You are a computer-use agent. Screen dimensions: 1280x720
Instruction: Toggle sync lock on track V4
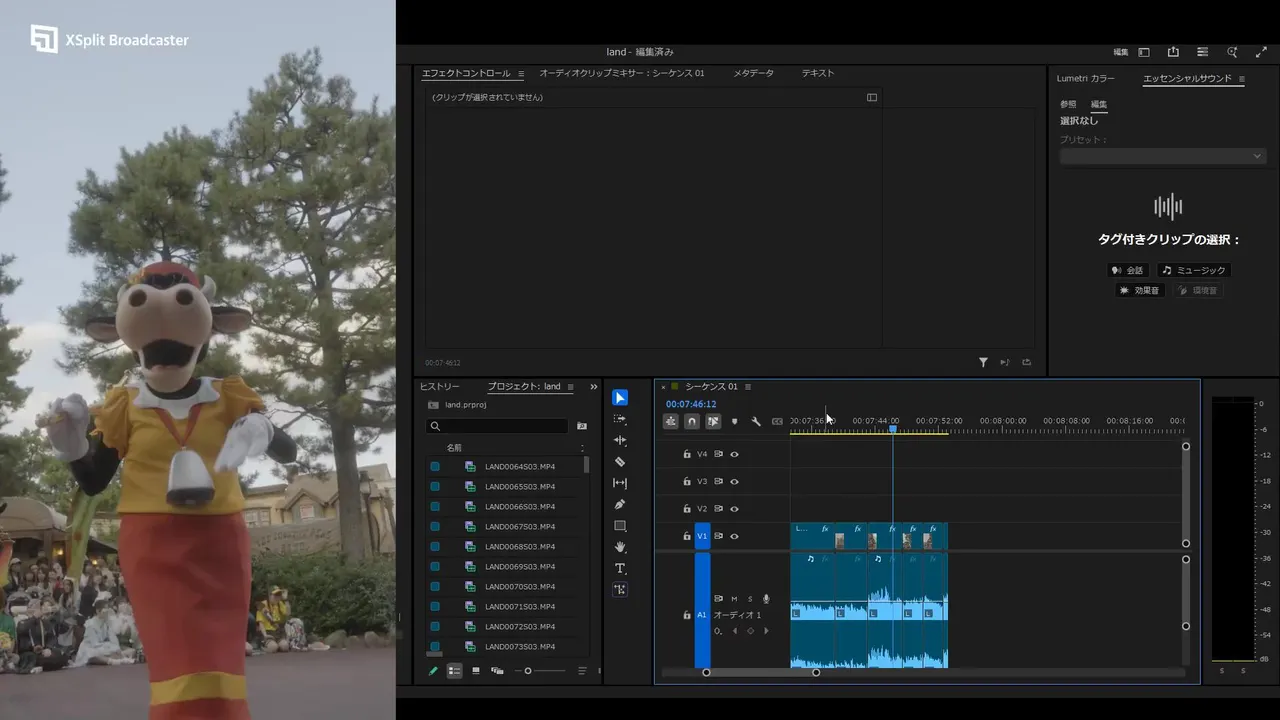click(x=718, y=454)
